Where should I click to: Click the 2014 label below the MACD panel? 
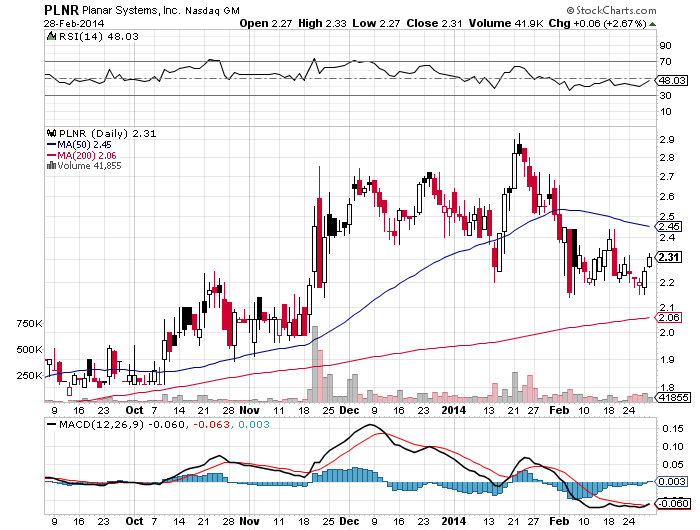pos(454,521)
